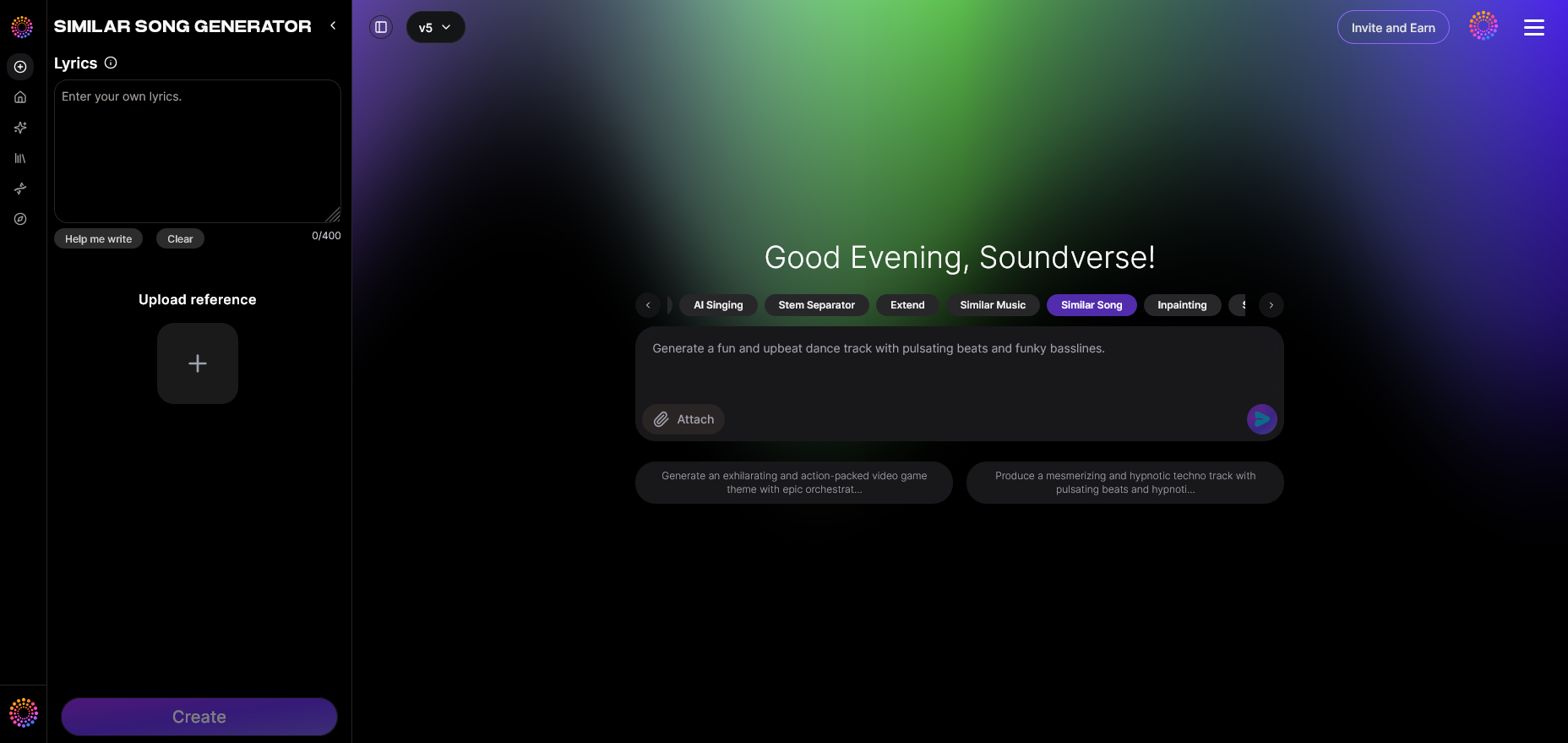Upload a reference with the plus tile
The image size is (1568, 743).
[x=198, y=363]
